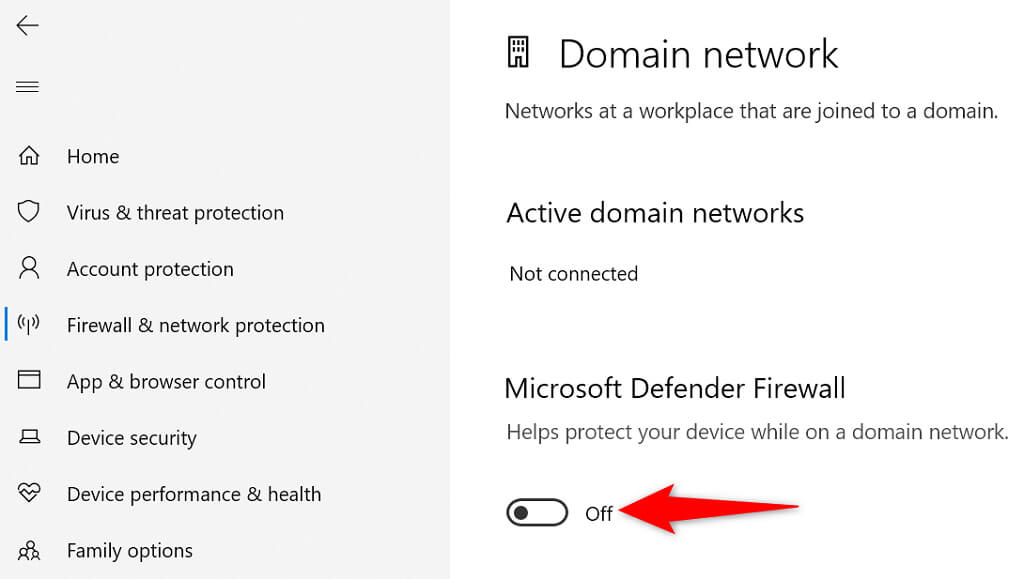Navigate to Device security label
This screenshot has width=1024, height=579.
click(x=132, y=438)
